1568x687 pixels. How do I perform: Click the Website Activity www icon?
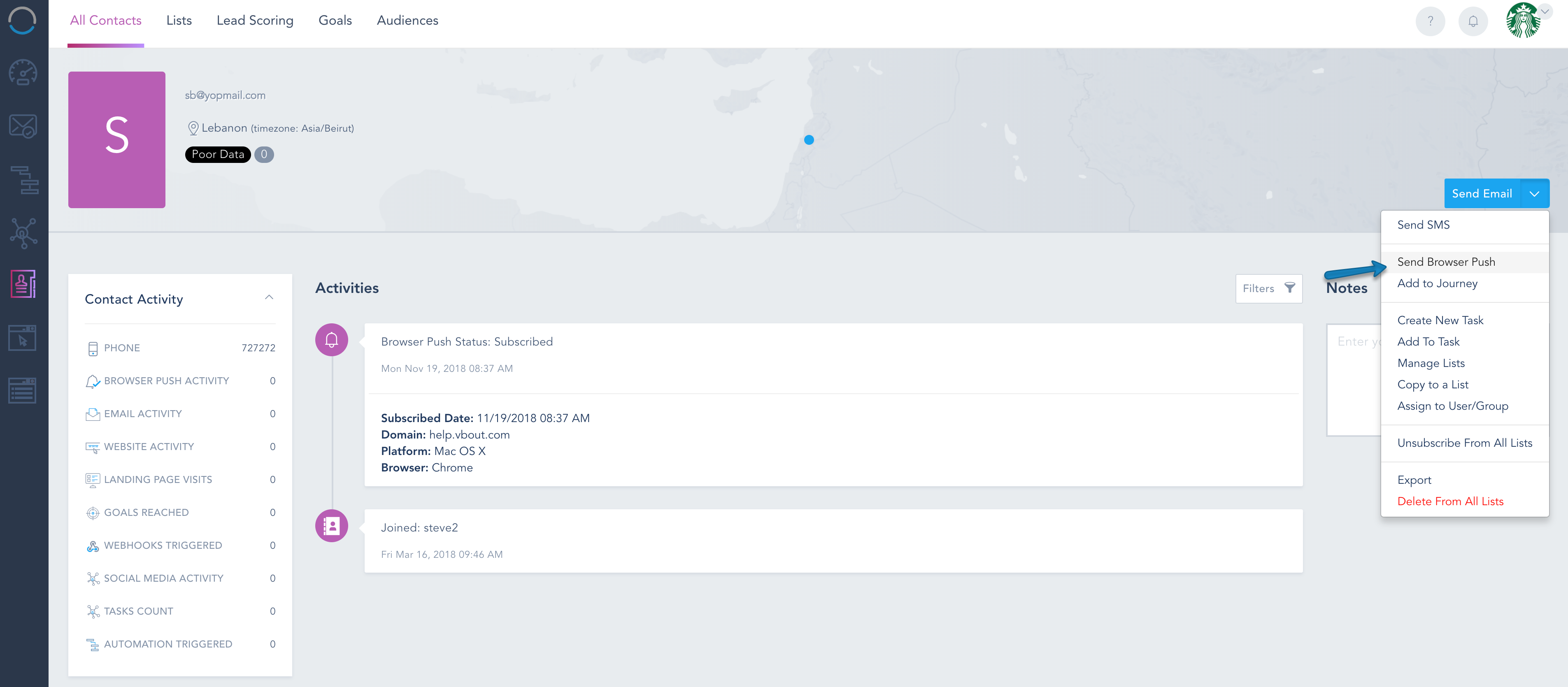93,447
